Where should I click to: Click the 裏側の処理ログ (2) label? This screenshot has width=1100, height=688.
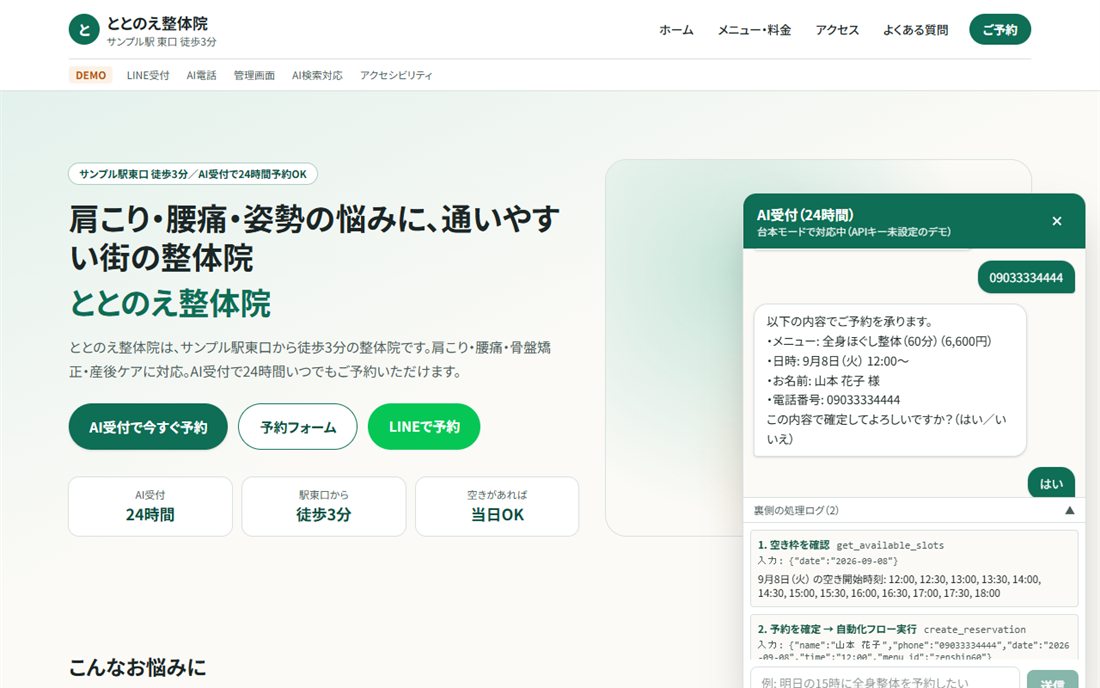(796, 511)
